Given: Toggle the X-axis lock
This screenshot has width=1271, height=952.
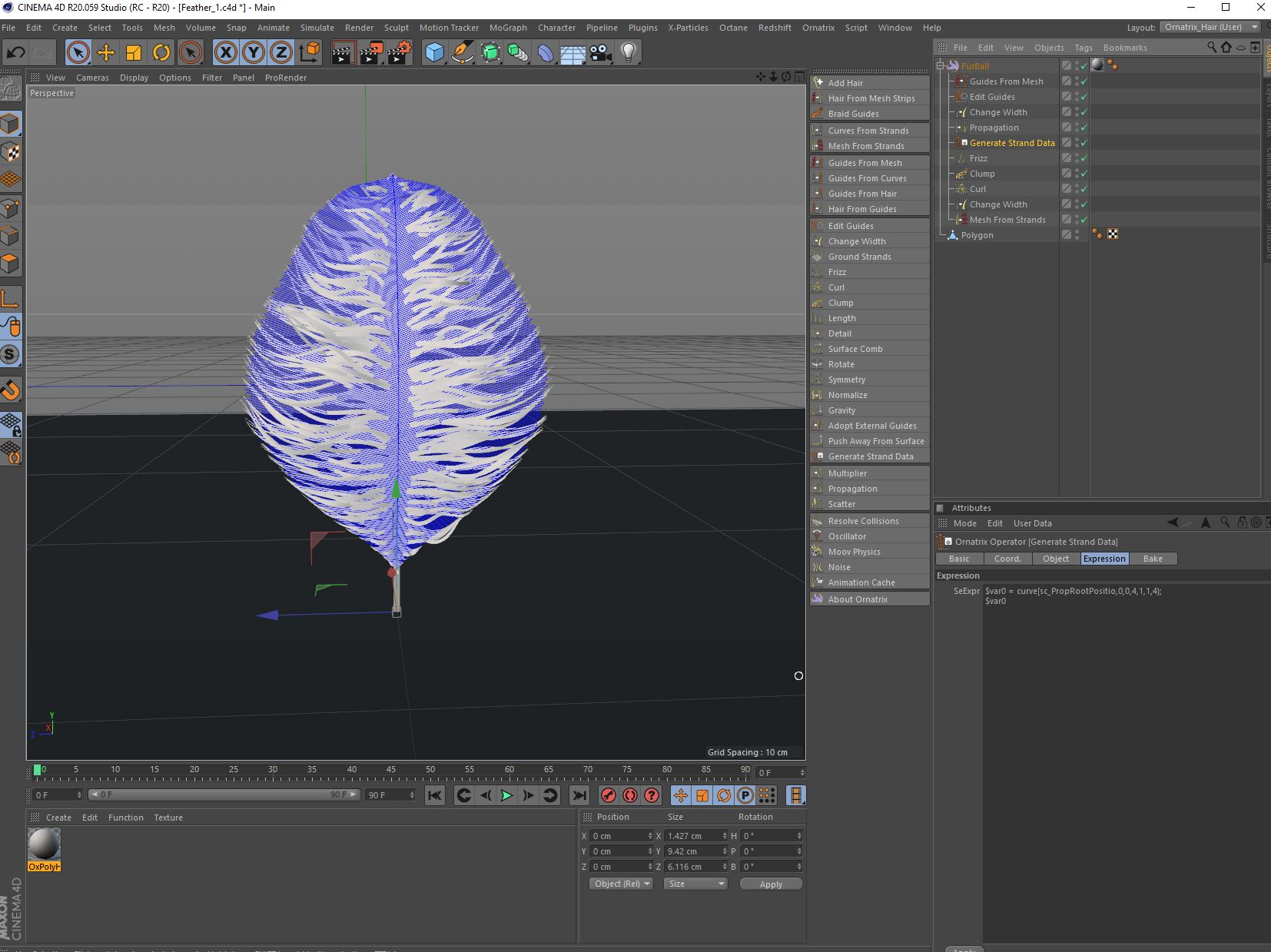Looking at the screenshot, I should 225,52.
